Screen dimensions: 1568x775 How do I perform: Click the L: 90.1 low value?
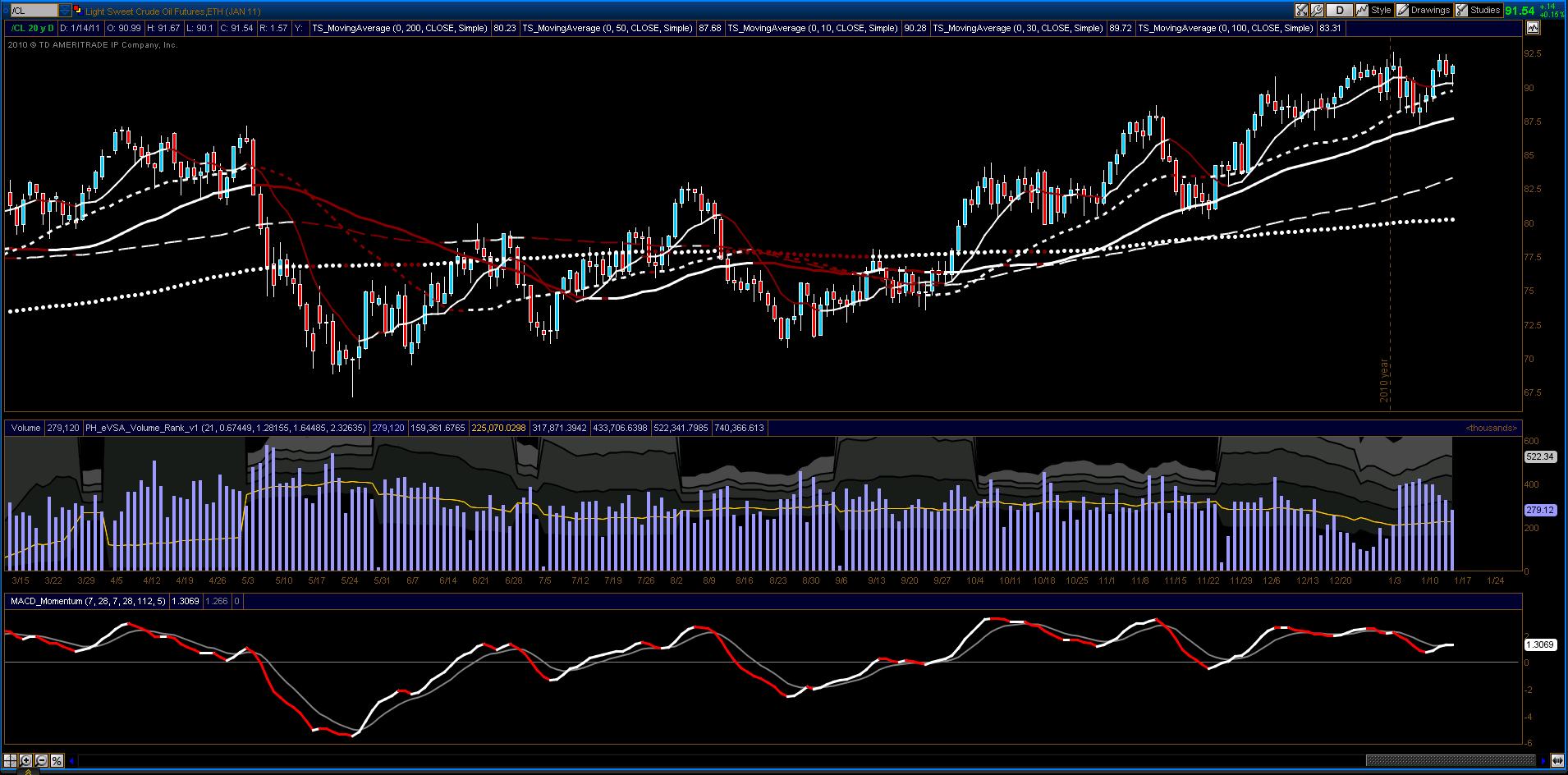click(x=199, y=28)
